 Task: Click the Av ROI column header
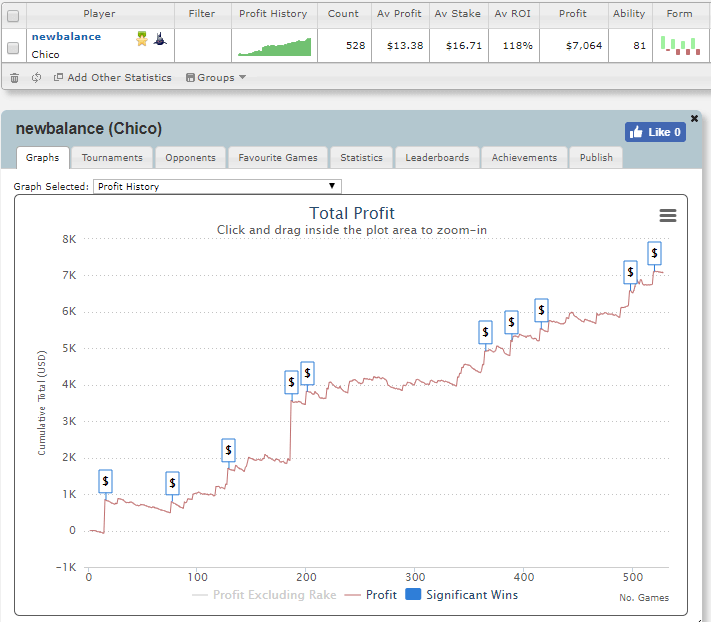(512, 14)
